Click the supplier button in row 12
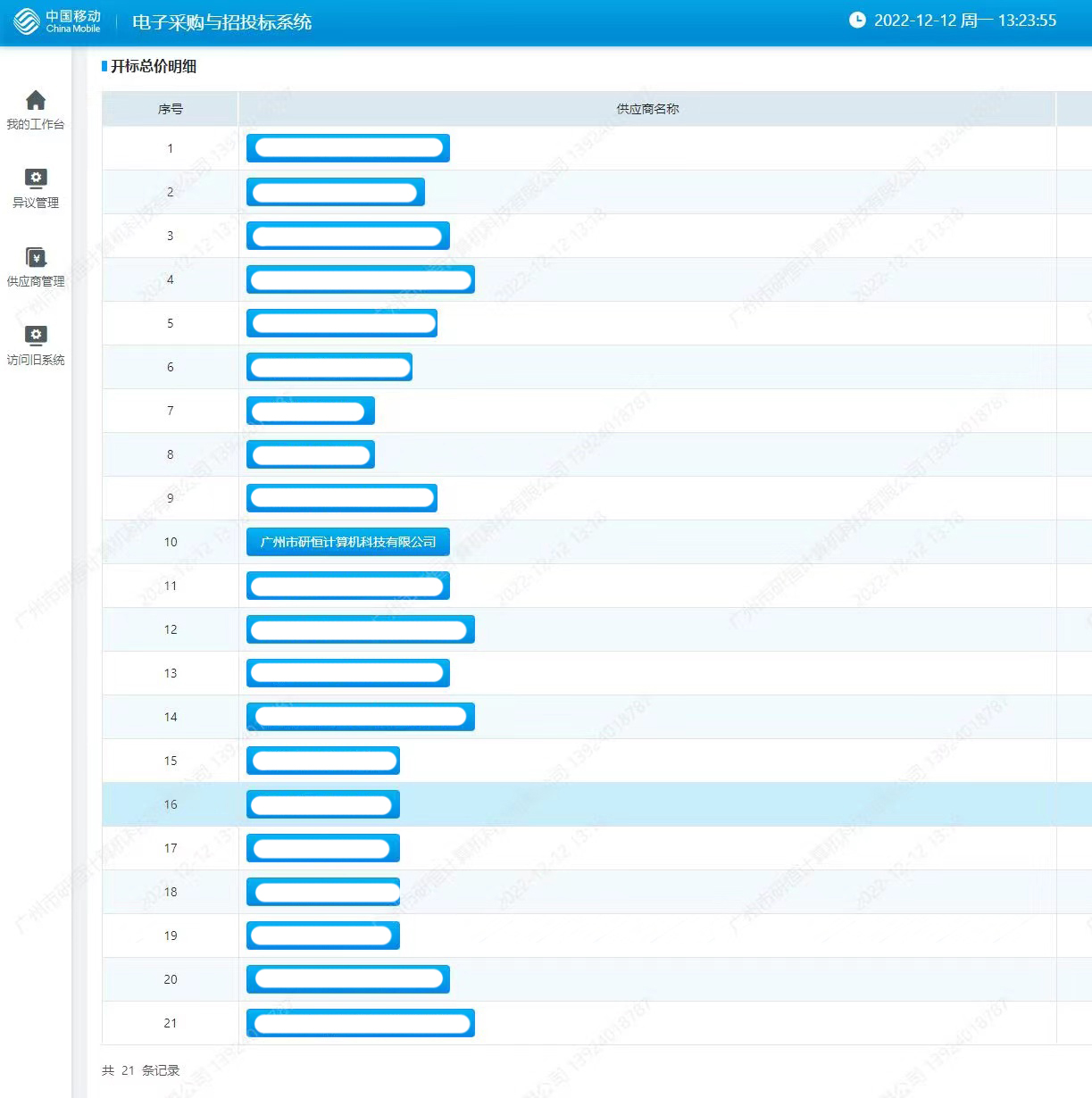1092x1098 pixels. [x=360, y=629]
